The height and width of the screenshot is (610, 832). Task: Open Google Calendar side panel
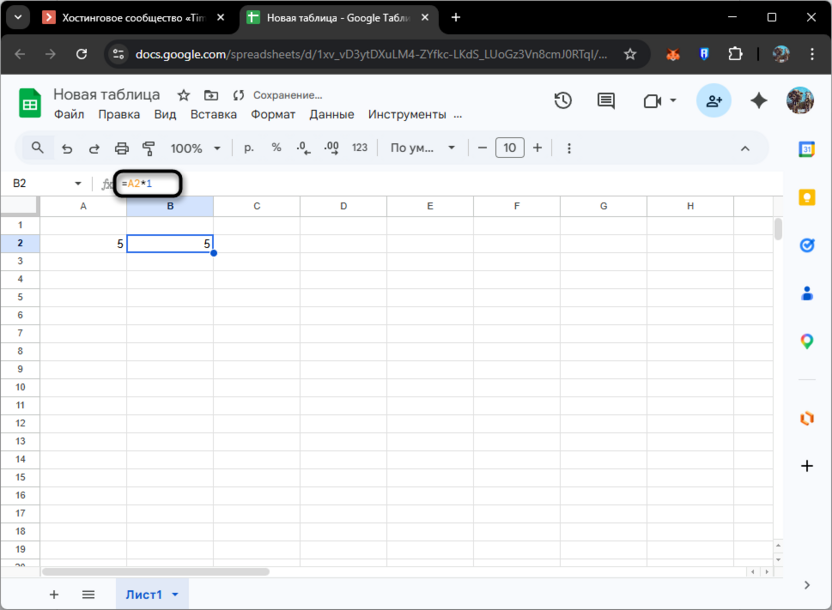(807, 150)
